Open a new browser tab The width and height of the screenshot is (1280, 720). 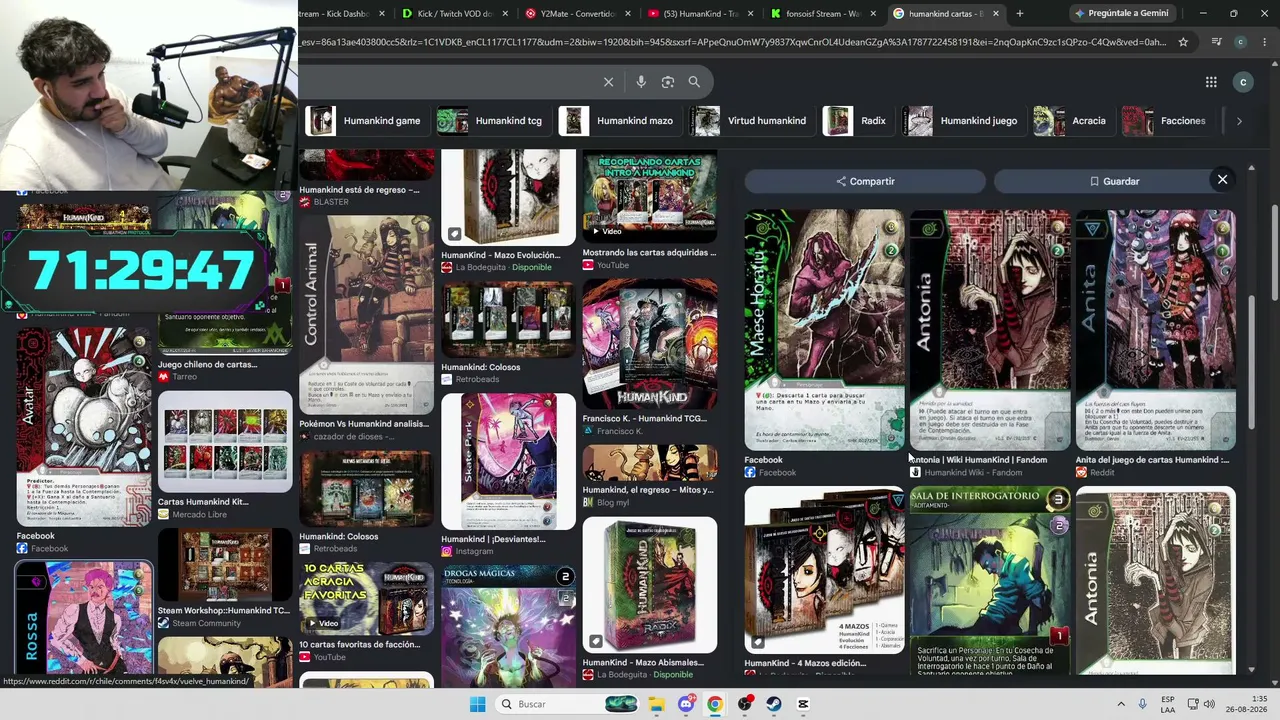pos(1019,14)
